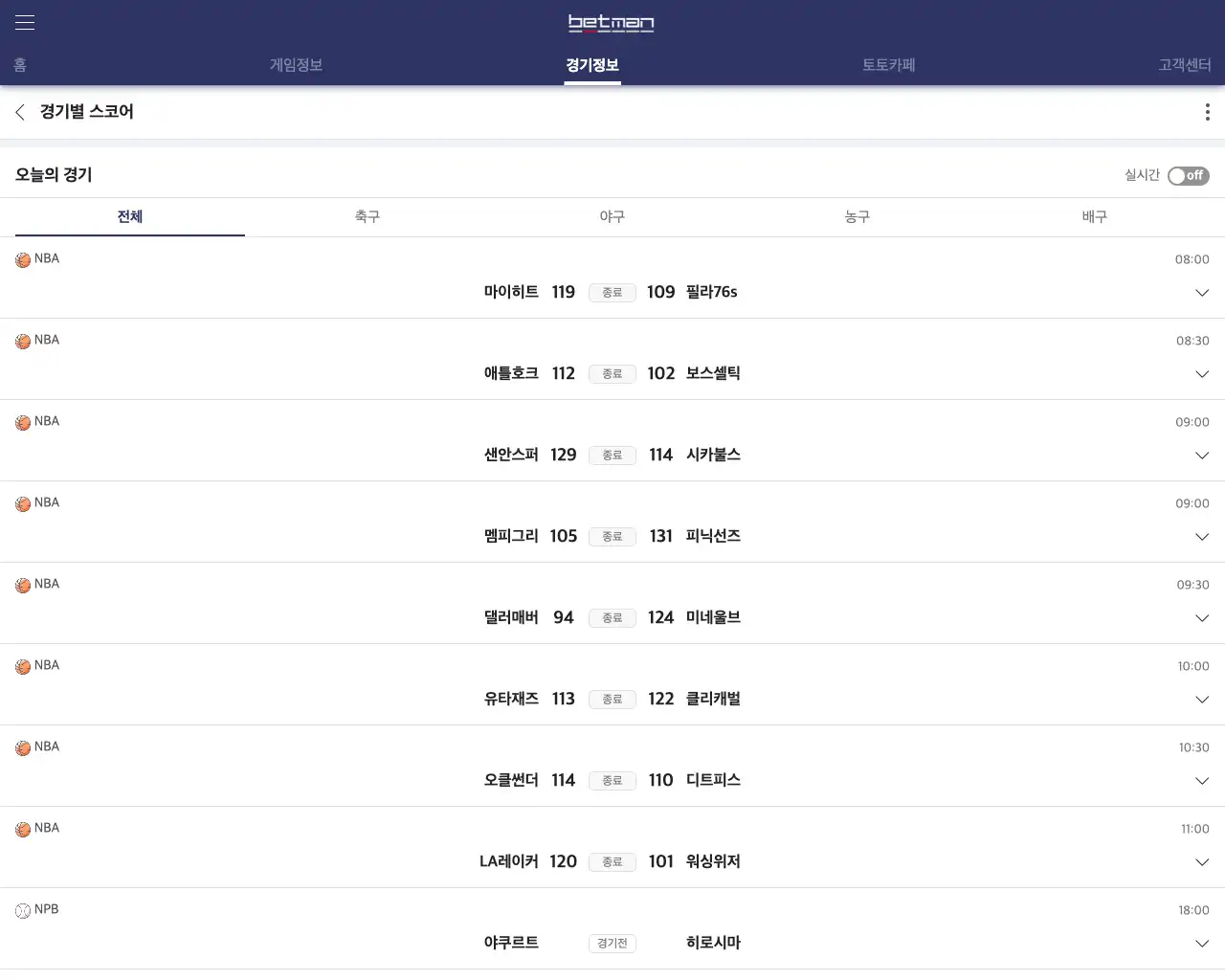1225x980 pixels.
Task: Click the NBA basketball icon on the 마이히트 game
Action: pos(21,258)
